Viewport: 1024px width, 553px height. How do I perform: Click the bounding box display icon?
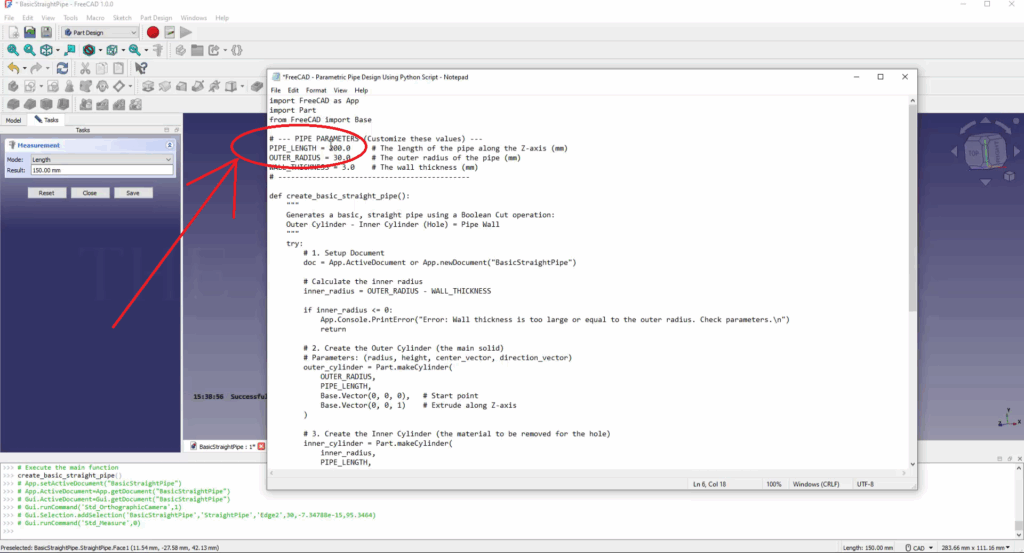tap(112, 50)
